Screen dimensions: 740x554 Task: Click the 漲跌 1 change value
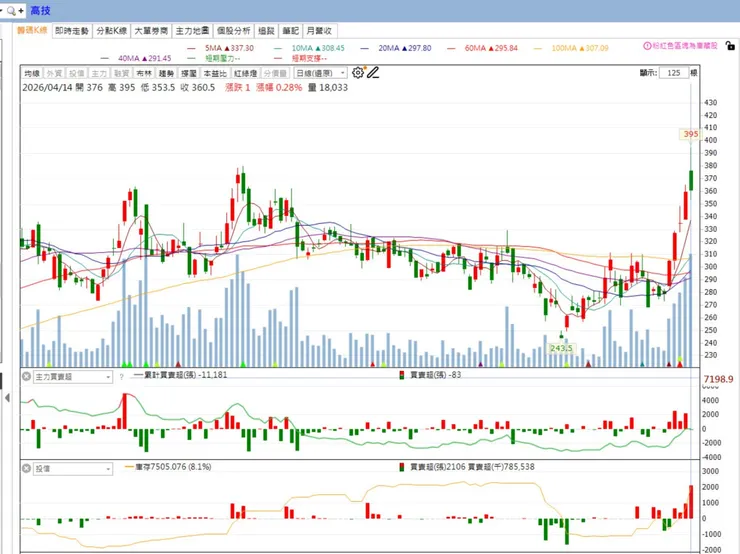coord(238,87)
